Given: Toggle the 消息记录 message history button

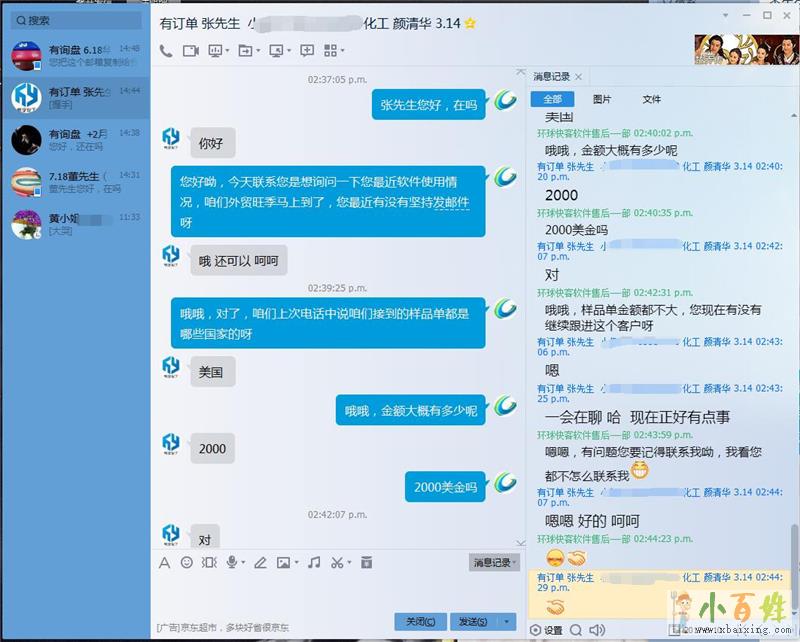Looking at the screenshot, I should 493,563.
